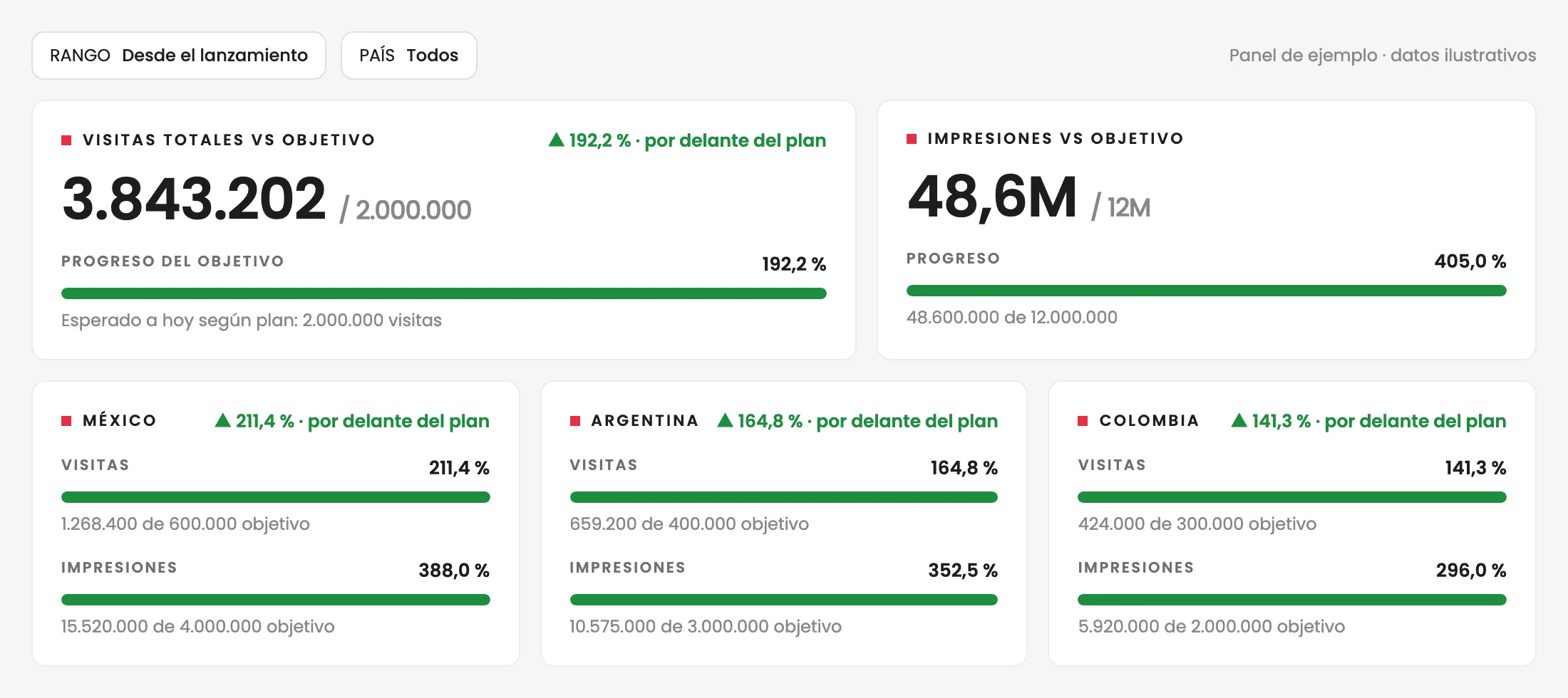Click the 'COLOMBIA' card heading
The width and height of the screenshot is (1568, 698).
pyautogui.click(x=1150, y=421)
